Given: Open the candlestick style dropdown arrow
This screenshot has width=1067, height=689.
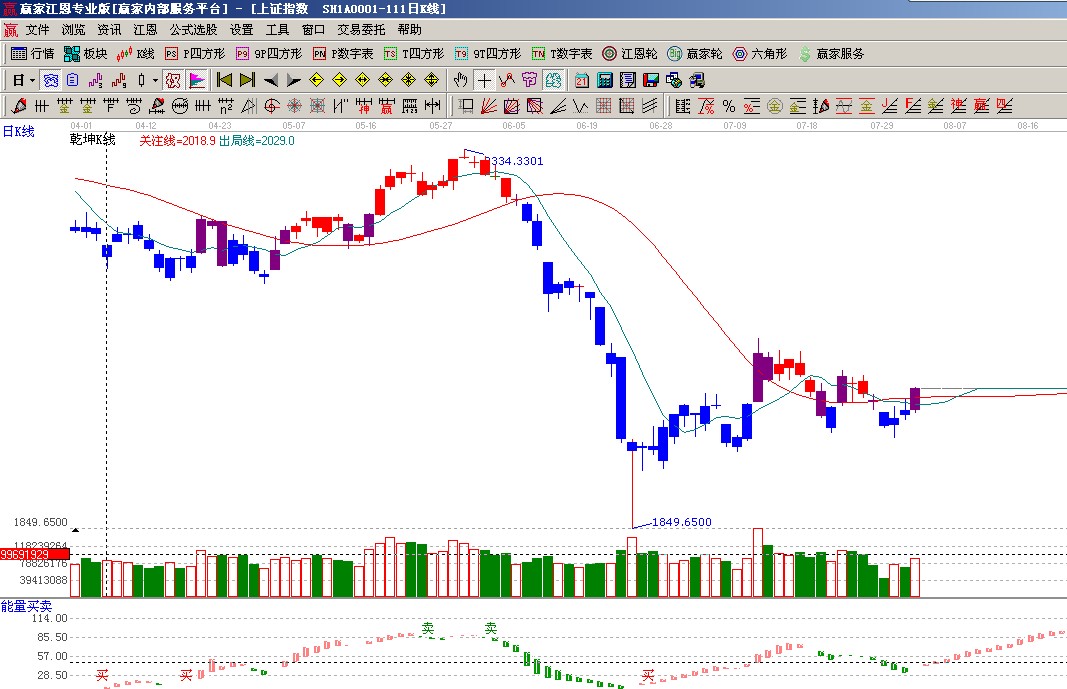Looking at the screenshot, I should [154, 80].
